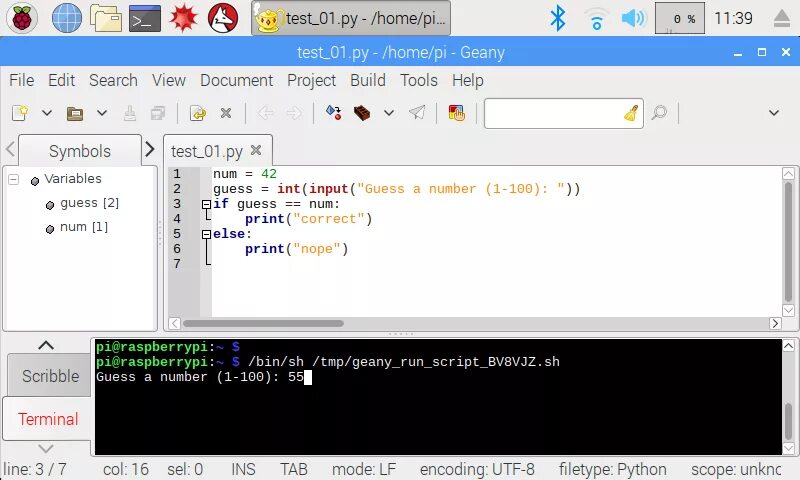Viewport: 800px width, 480px height.
Task: Open the Wi-Fi network menu
Action: [x=596, y=19]
